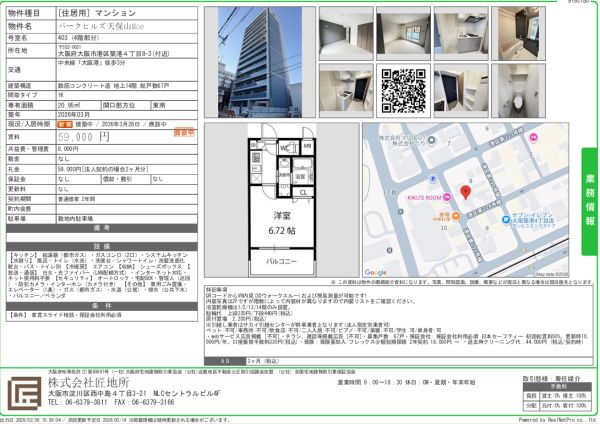Click the blue セブン-イレブン store marker
Screen dimensions: 600x424
pos(506,220)
